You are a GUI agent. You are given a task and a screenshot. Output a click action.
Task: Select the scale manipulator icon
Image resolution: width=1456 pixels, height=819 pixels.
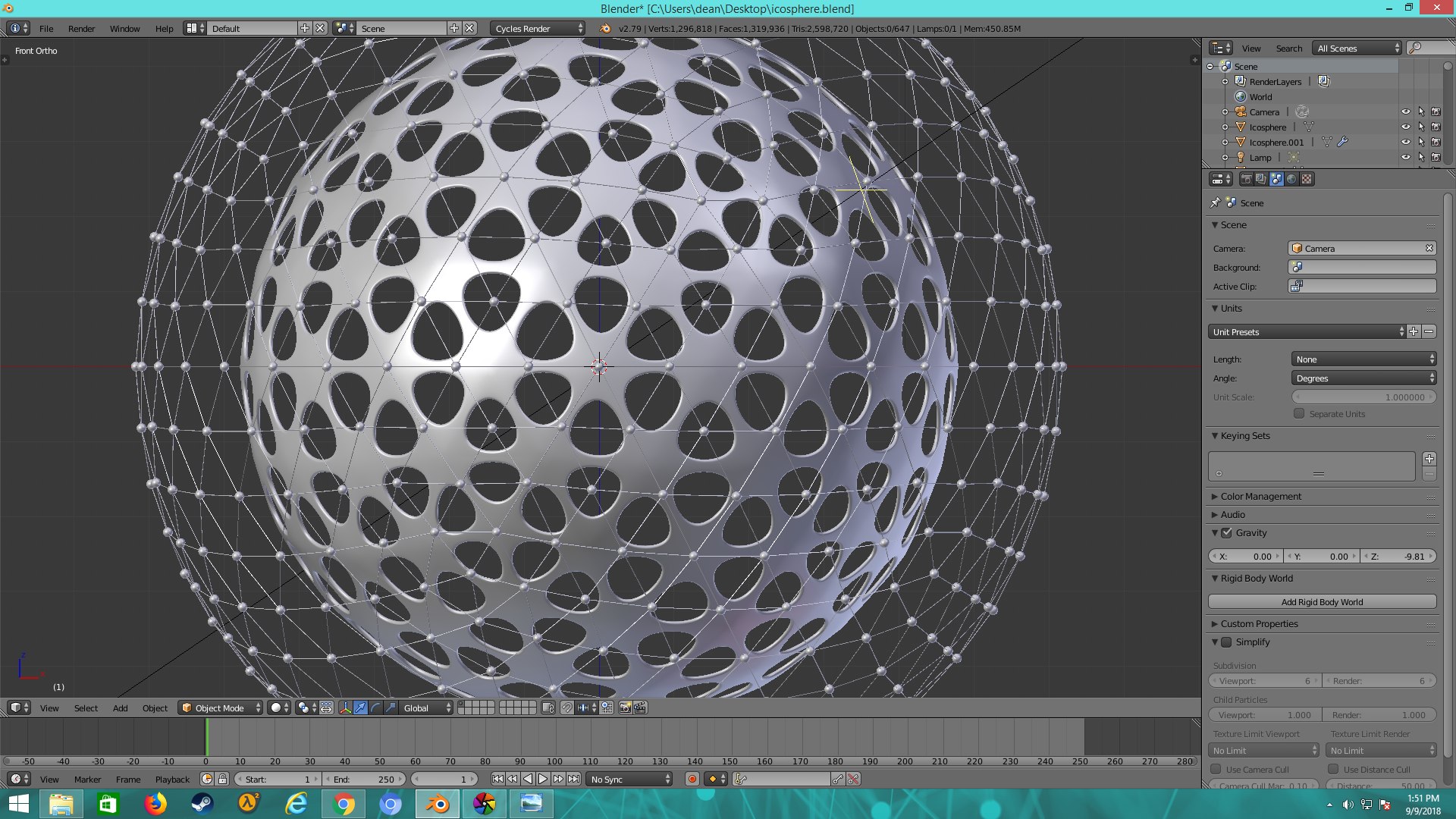point(391,708)
